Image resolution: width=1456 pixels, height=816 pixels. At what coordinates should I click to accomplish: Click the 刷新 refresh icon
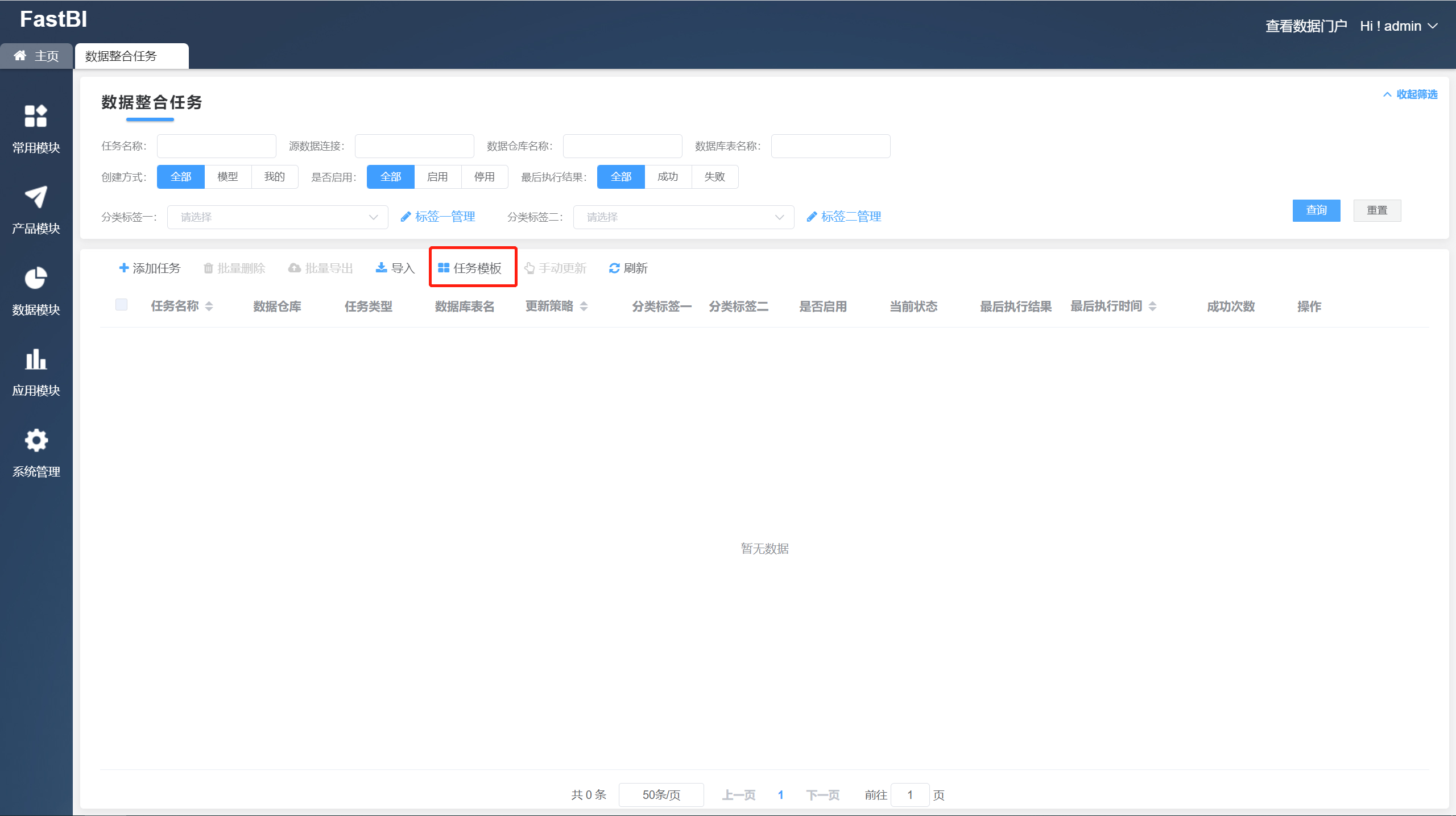[x=614, y=268]
